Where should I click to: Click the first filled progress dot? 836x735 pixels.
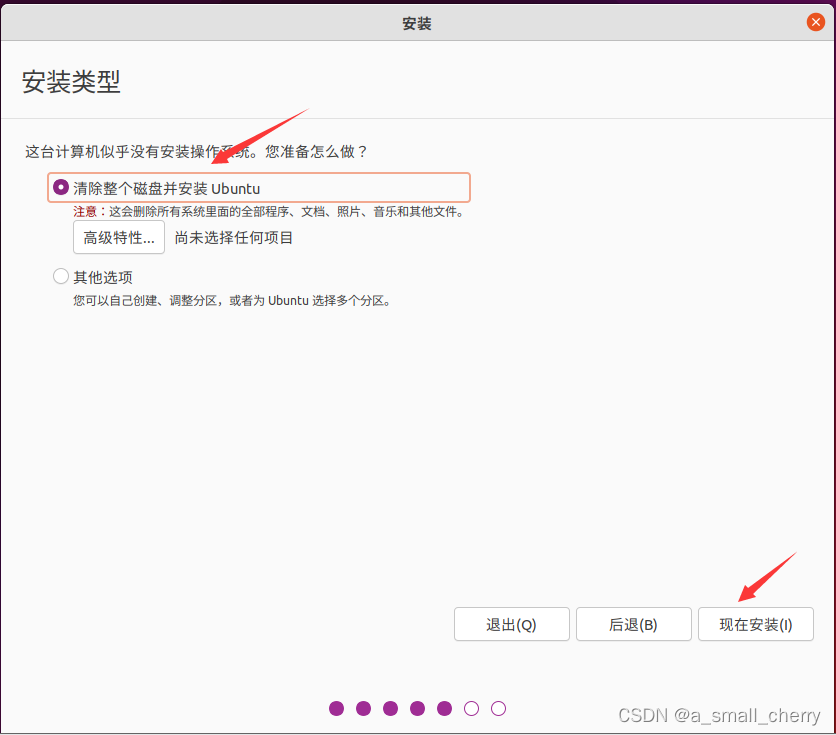[336, 708]
